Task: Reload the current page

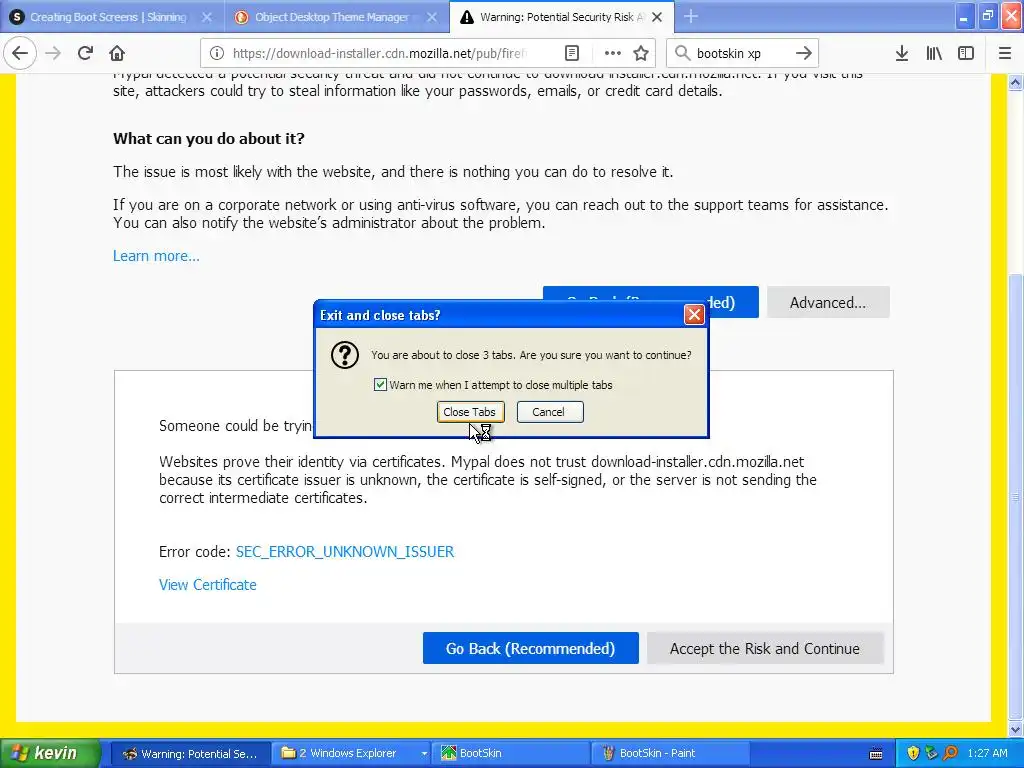Action: coord(85,53)
